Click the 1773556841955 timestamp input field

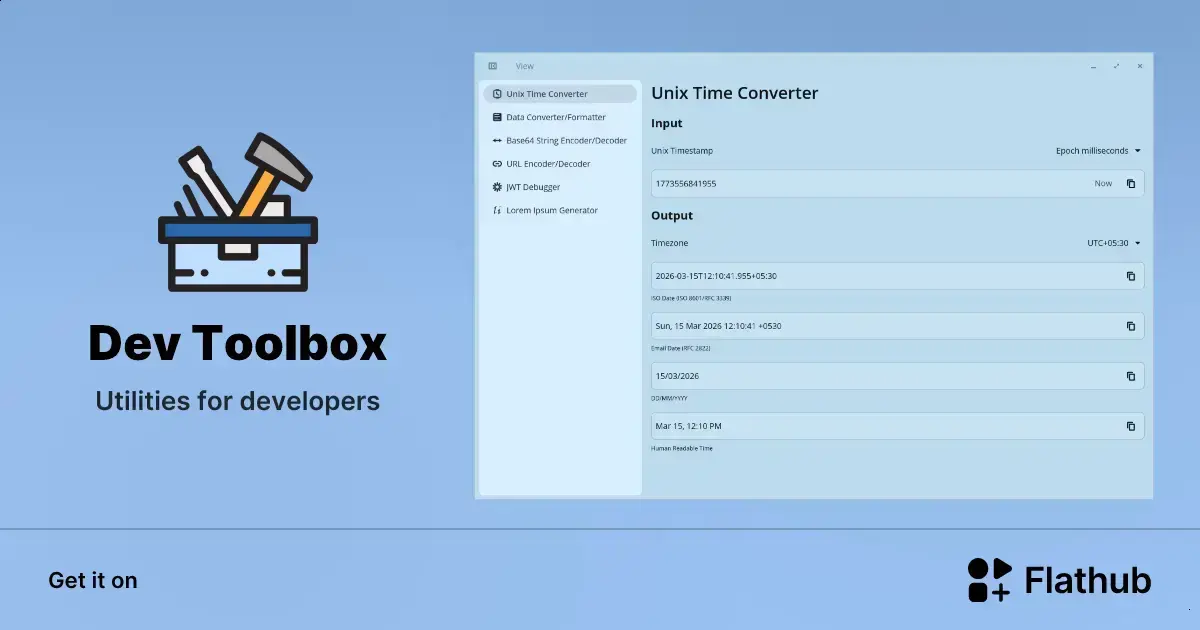coord(897,184)
